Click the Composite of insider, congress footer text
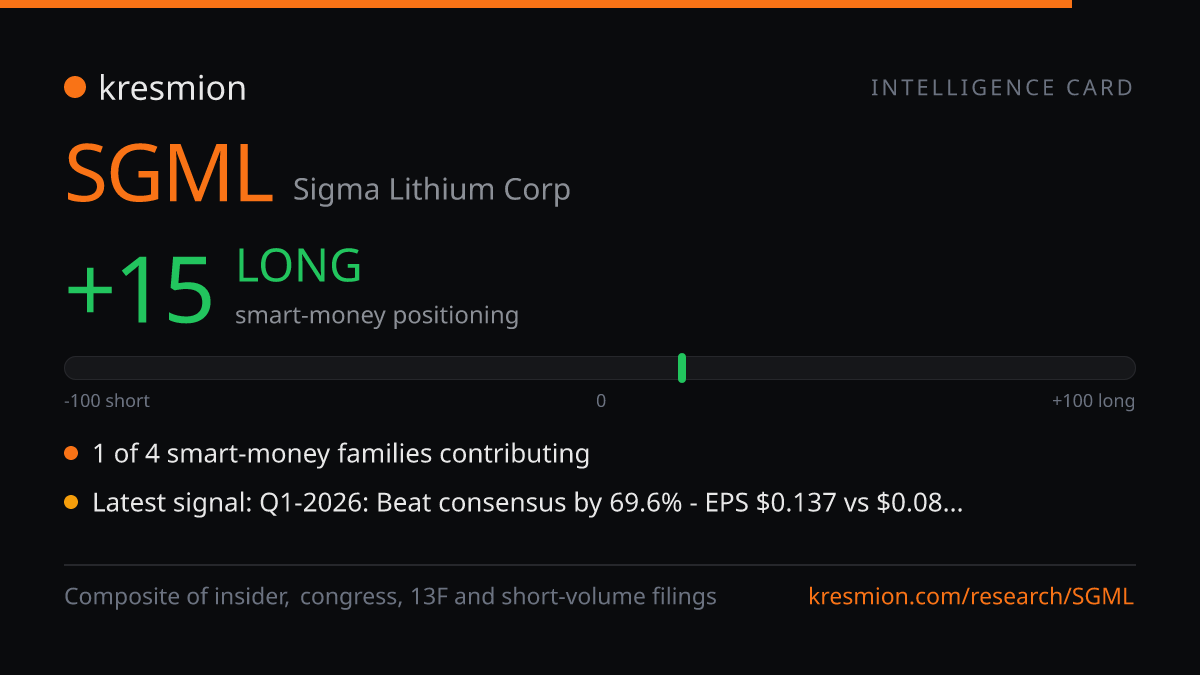Viewport: 1200px width, 675px height. coord(390,597)
